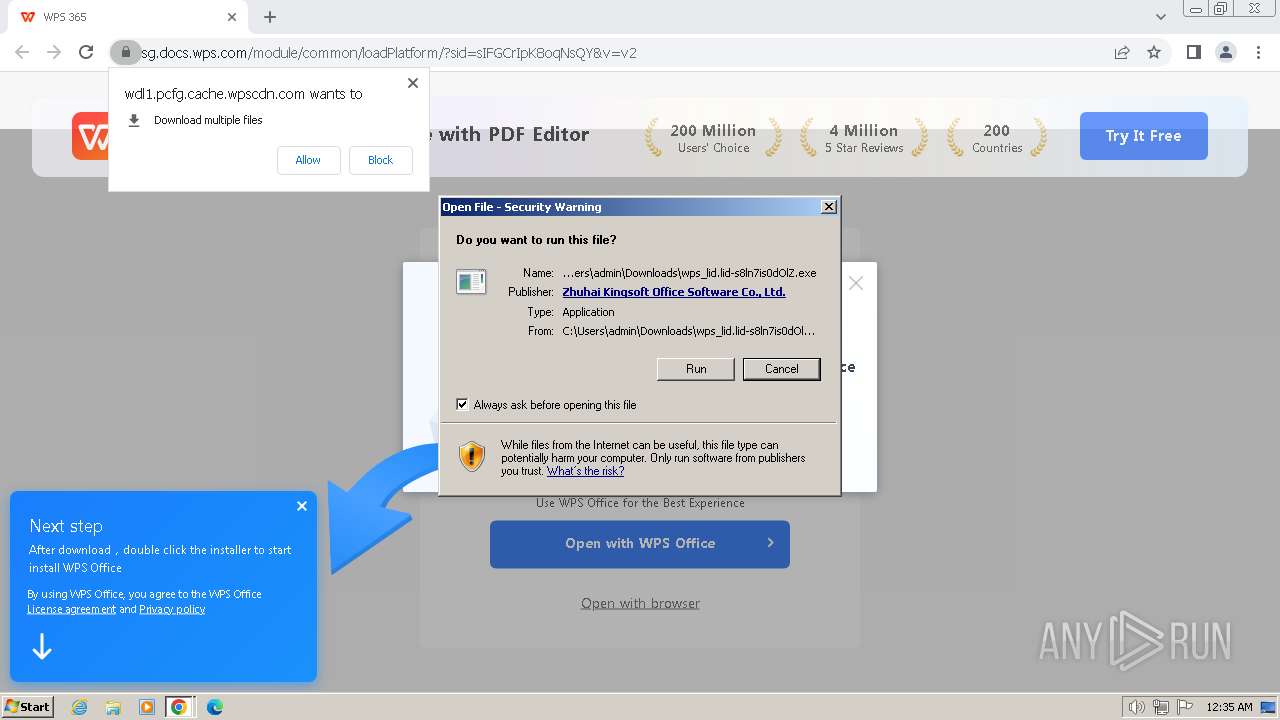Click the download icon in permission popup
Viewport: 1280px width, 720px height.
[134, 120]
